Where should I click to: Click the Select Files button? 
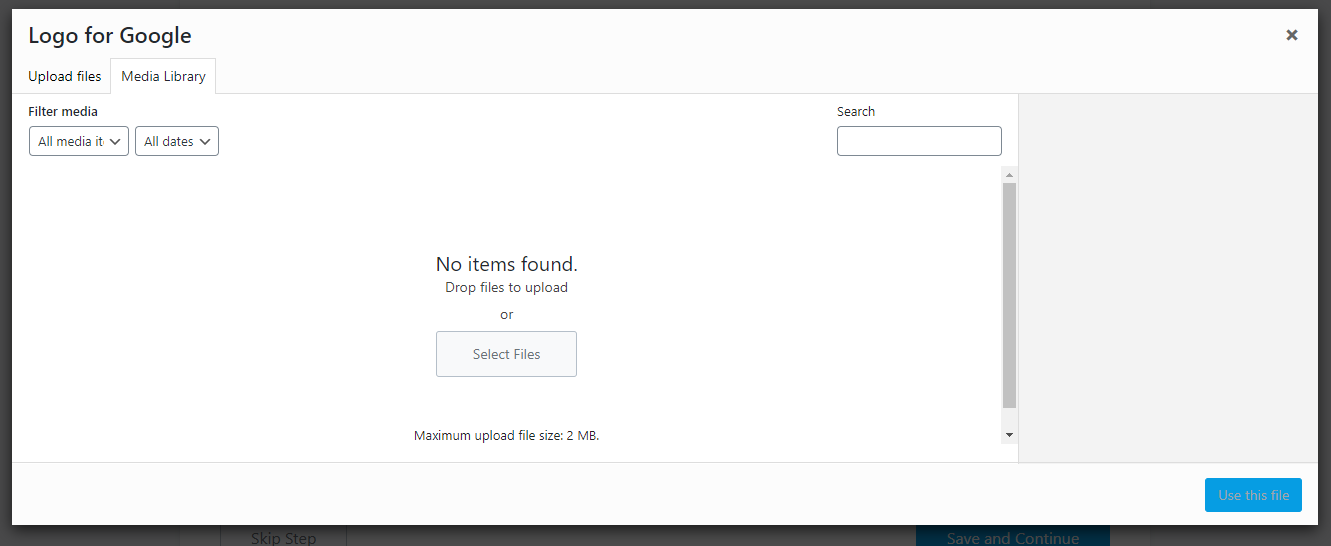tap(506, 354)
